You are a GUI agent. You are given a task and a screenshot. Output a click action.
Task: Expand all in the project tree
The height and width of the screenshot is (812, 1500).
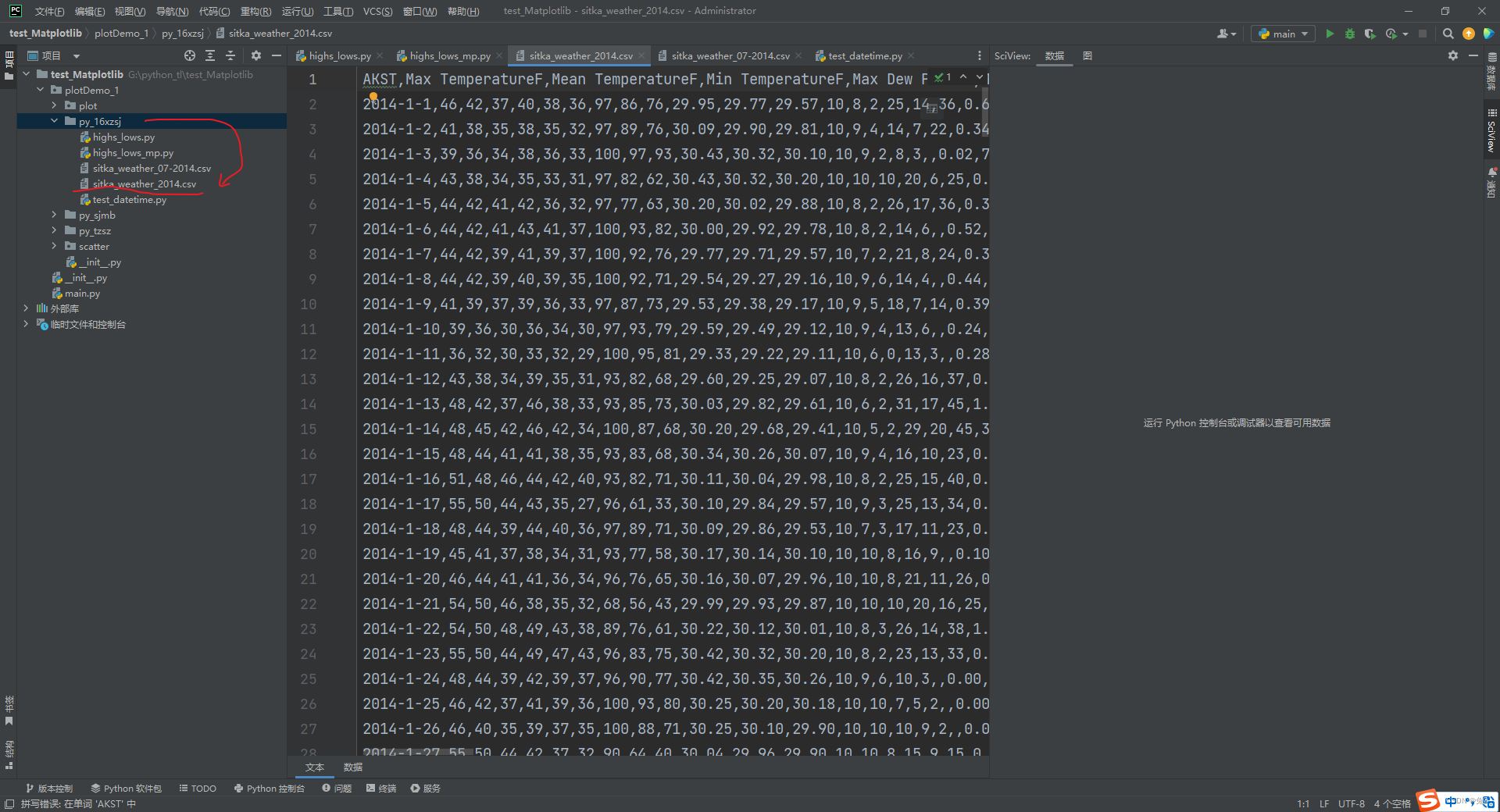click(210, 55)
